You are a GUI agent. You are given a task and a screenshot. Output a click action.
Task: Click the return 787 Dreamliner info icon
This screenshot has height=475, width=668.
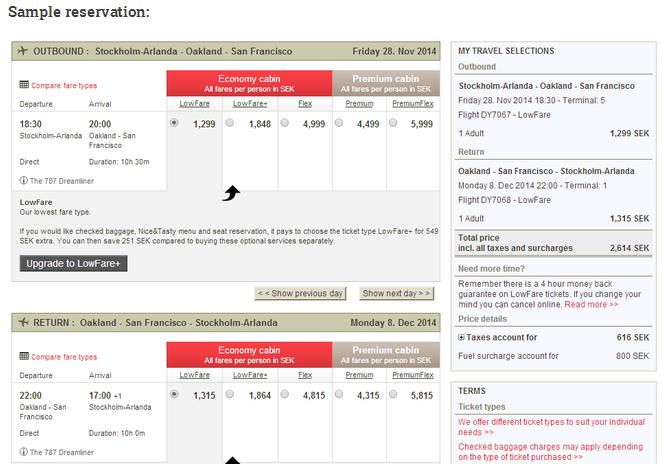click(23, 452)
